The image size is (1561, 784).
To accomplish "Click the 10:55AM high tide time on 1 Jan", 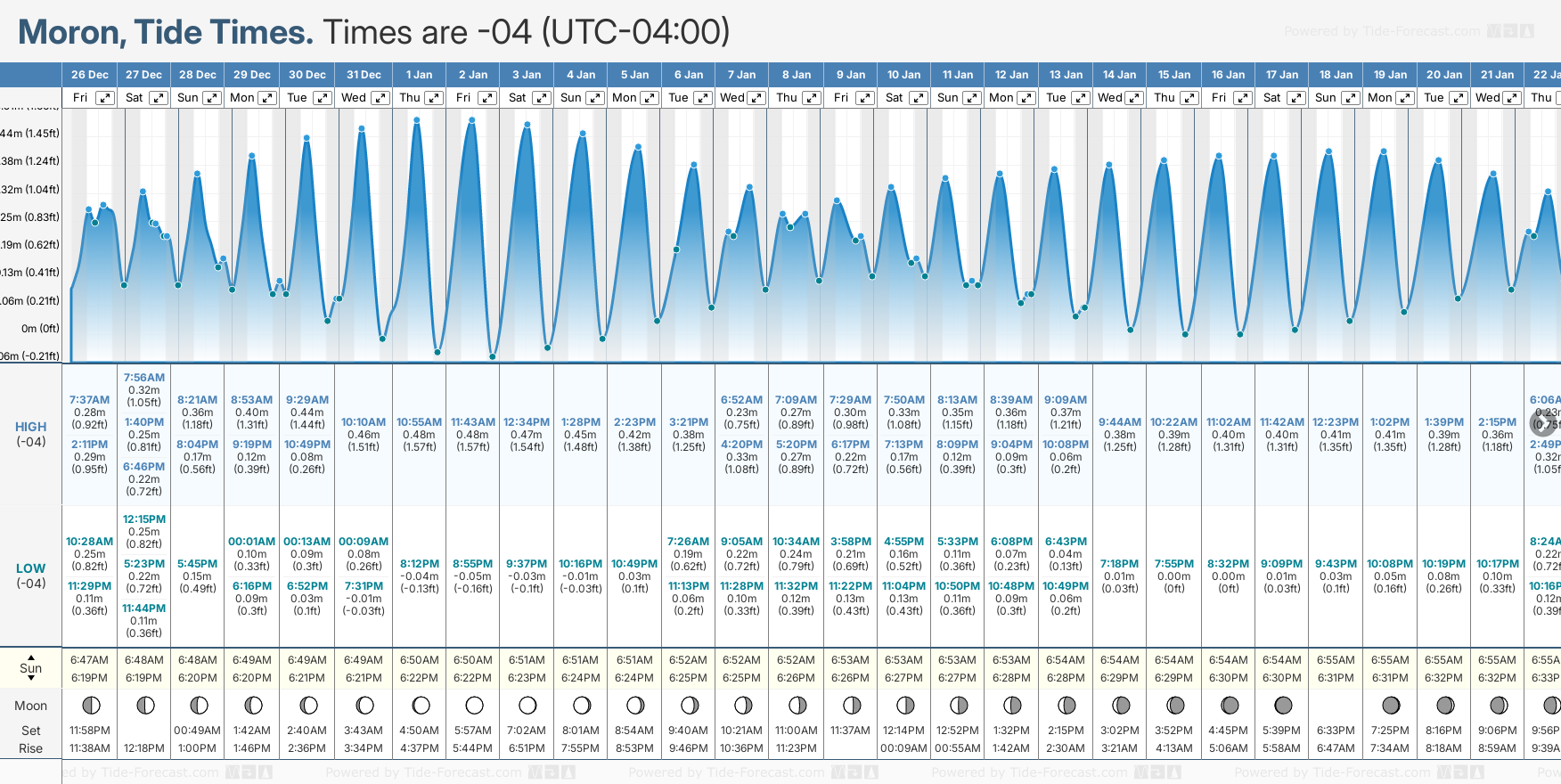I will click(x=419, y=422).
